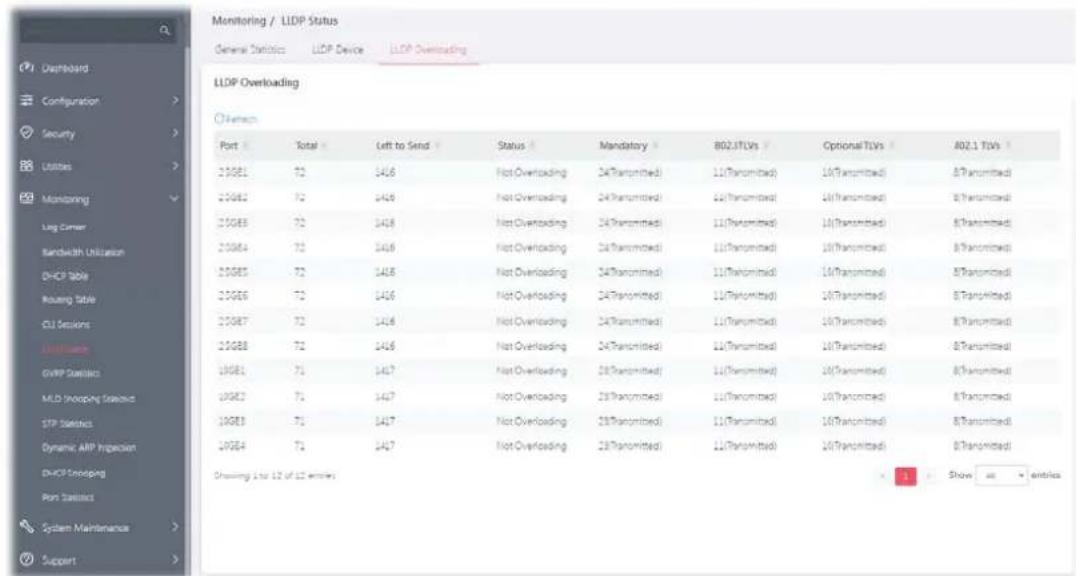Image resolution: width=1076 pixels, height=576 pixels.
Task: Click the 10GE4 port cell
Action: 233,446
